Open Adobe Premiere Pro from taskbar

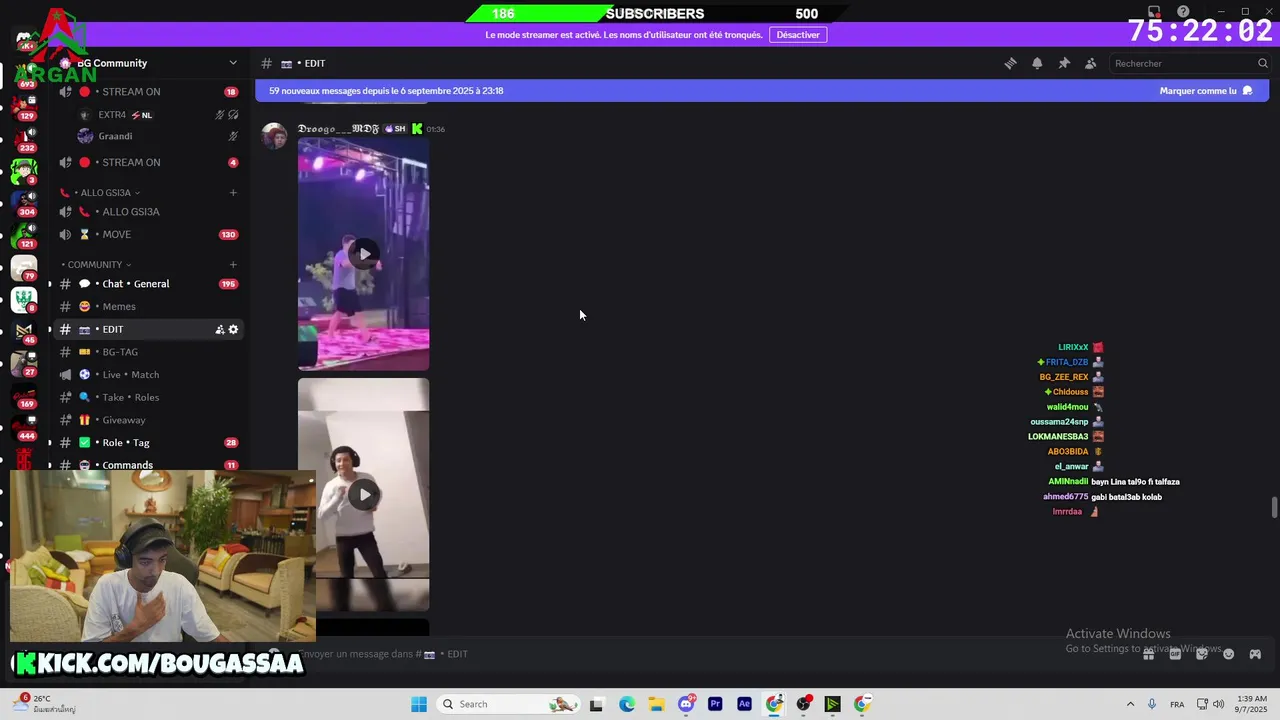click(715, 704)
